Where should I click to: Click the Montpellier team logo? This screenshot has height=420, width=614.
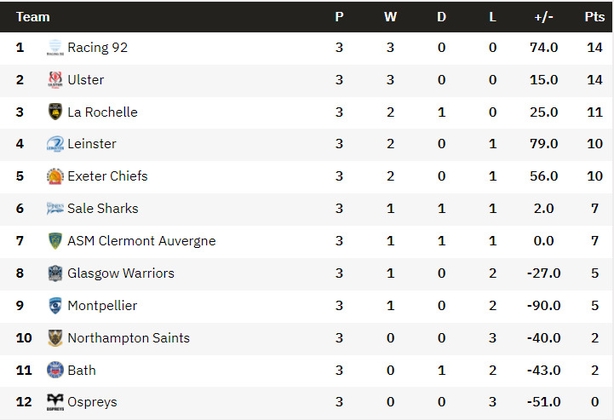pyautogui.click(x=55, y=305)
